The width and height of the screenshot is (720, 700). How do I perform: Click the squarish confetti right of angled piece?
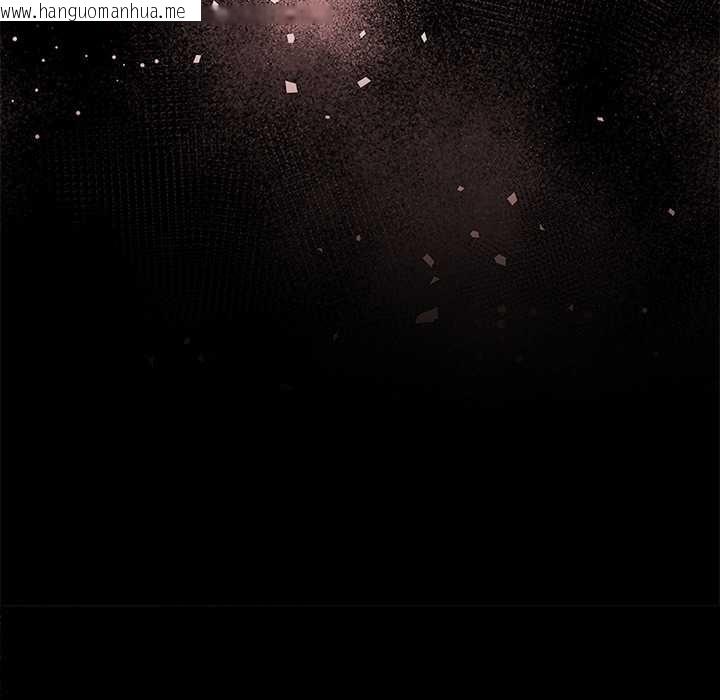500,260
